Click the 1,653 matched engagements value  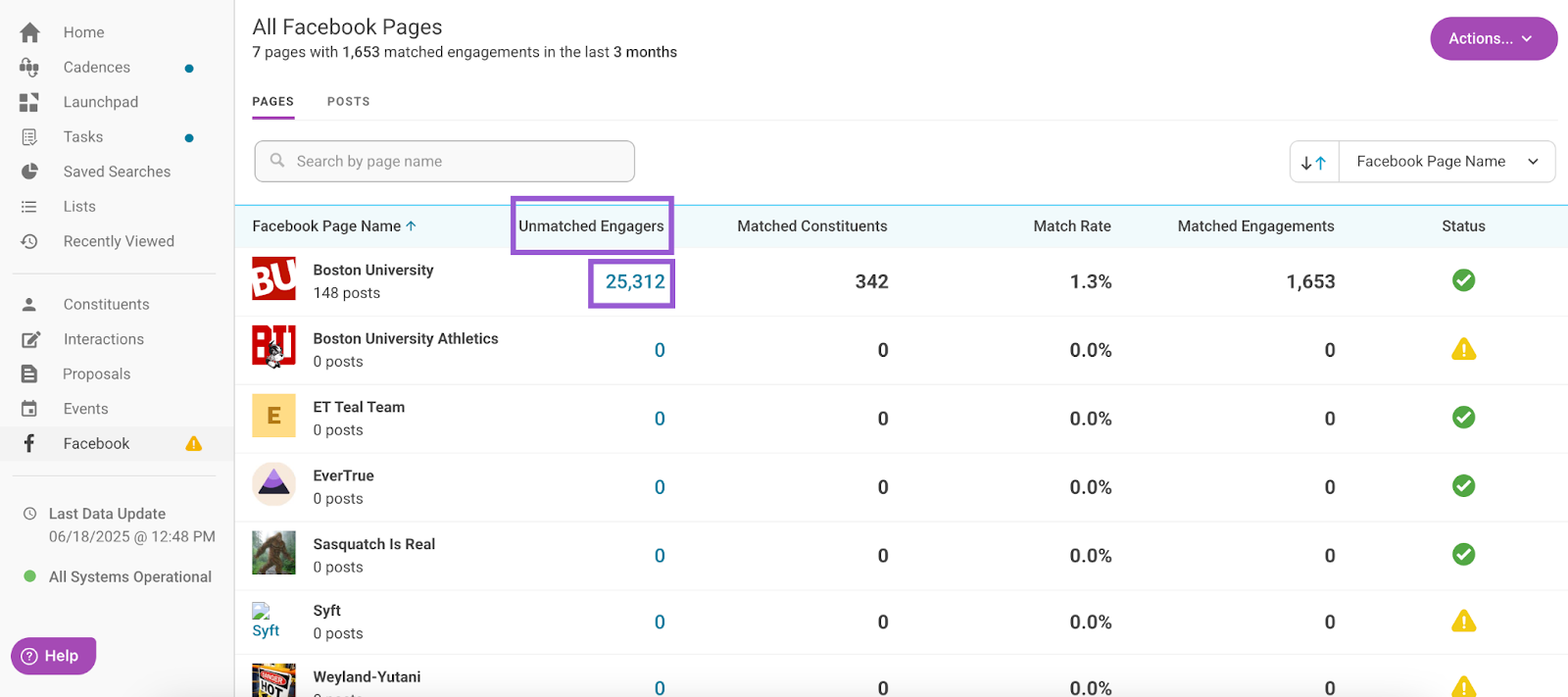pyautogui.click(x=1310, y=281)
